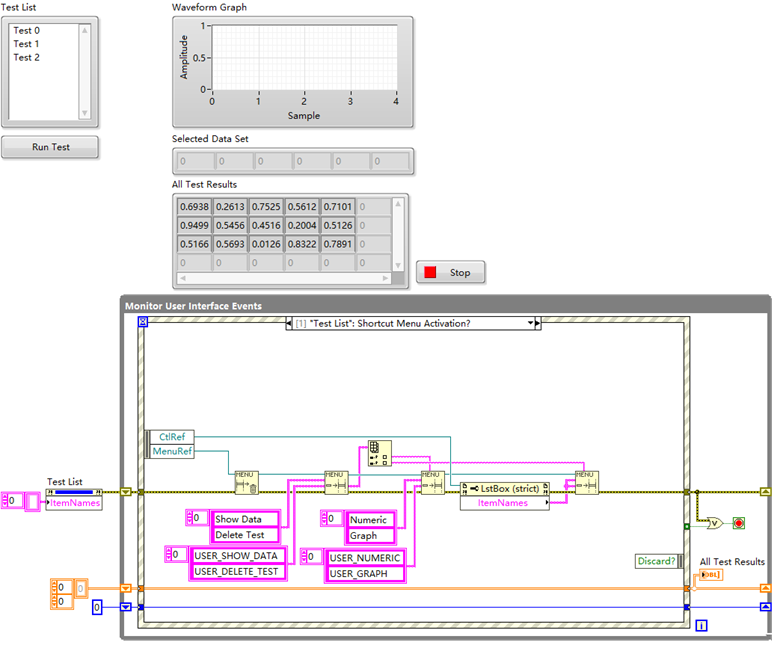The image size is (777, 645).
Task: Toggle the Stop boolean button
Action: pyautogui.click(x=450, y=272)
